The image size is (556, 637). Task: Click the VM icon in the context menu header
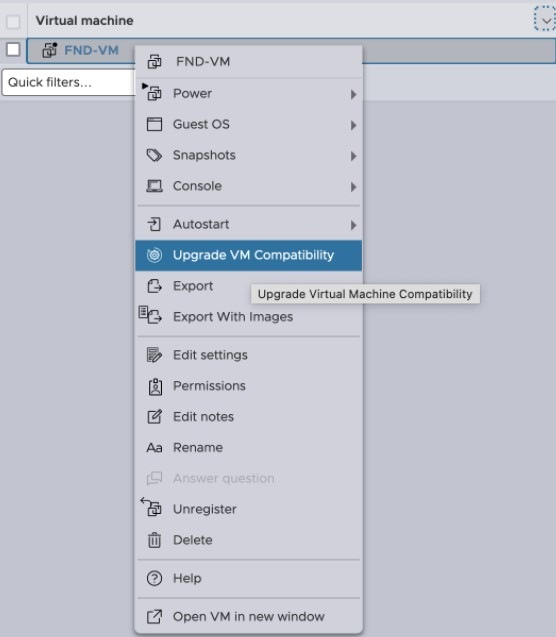154,62
